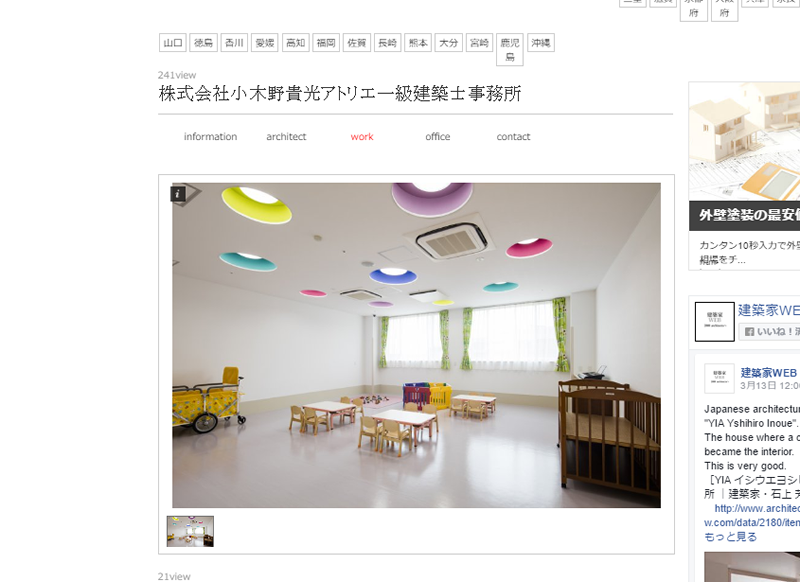Open the architect tab

(286, 137)
